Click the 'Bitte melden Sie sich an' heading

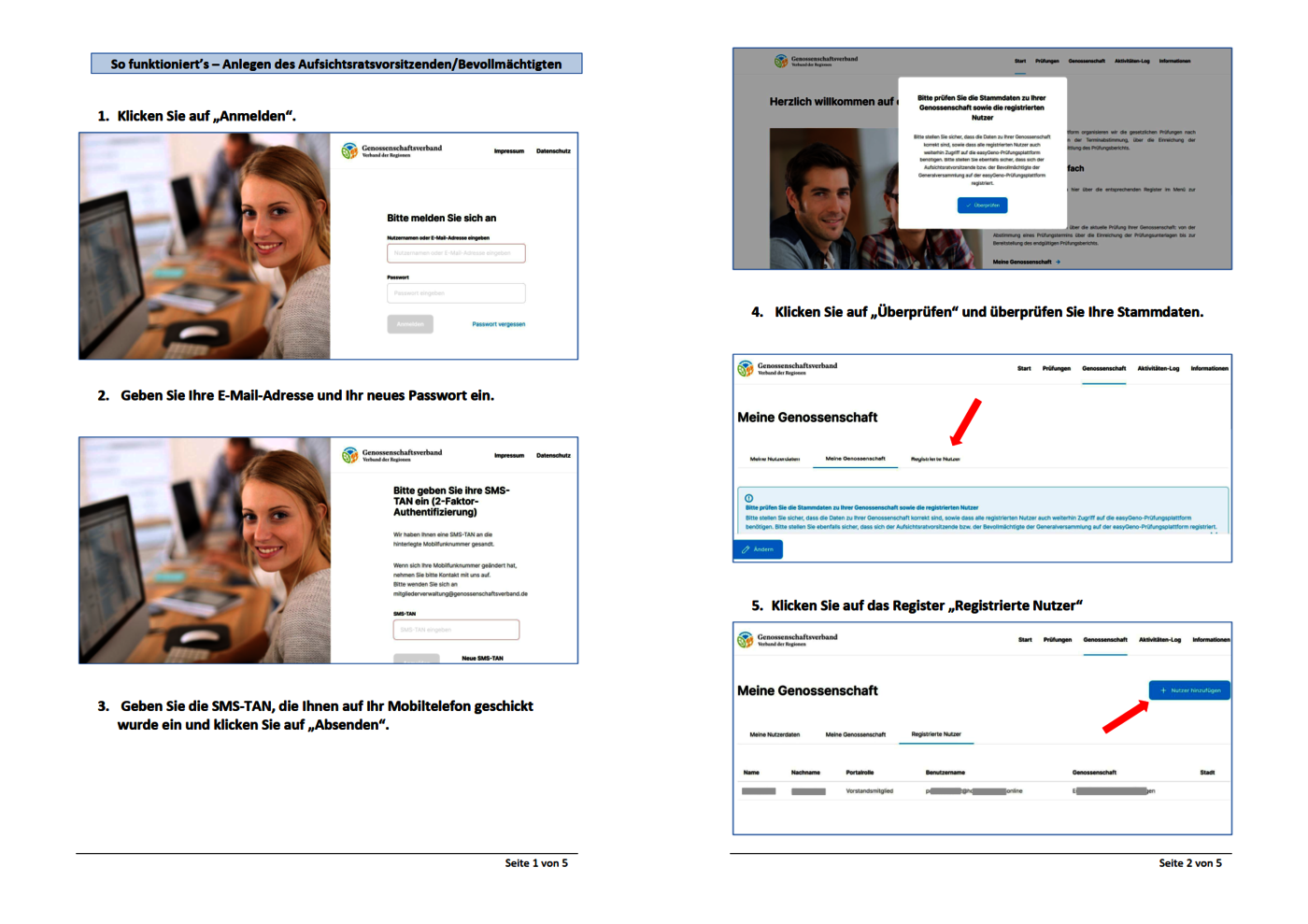click(x=442, y=218)
